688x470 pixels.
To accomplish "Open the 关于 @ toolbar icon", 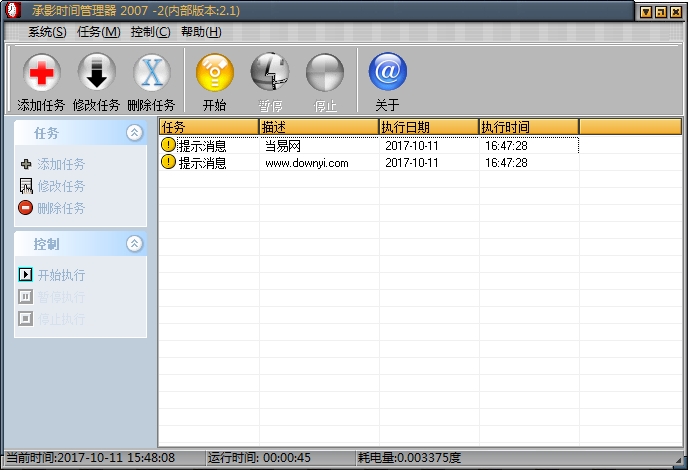I will point(387,73).
